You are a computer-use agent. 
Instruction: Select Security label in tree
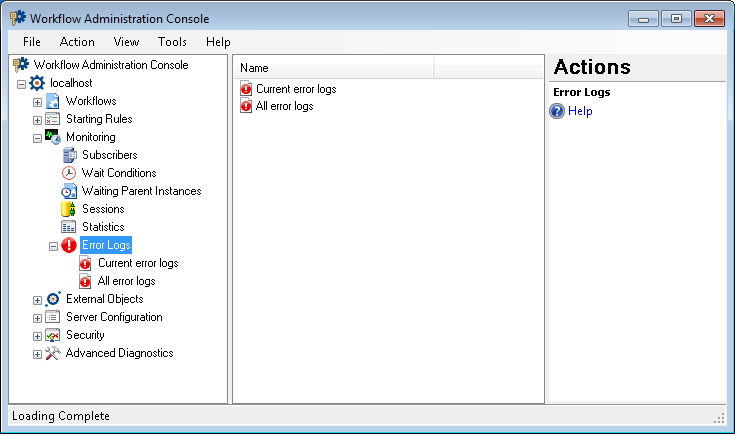[x=85, y=335]
